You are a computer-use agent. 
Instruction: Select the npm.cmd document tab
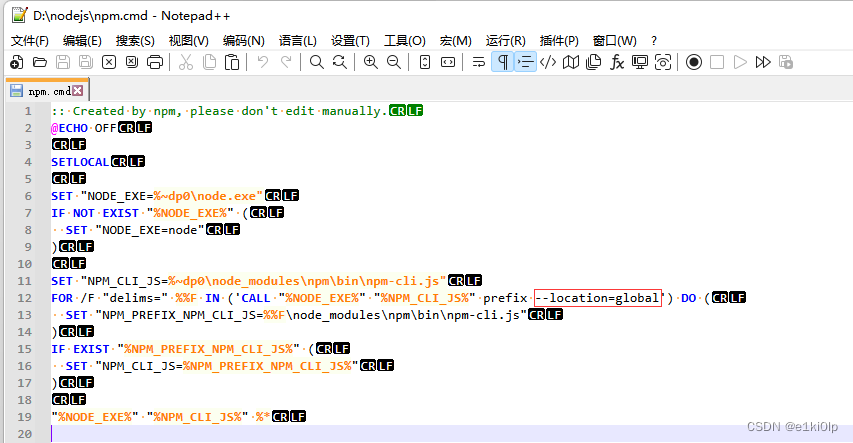pos(46,91)
